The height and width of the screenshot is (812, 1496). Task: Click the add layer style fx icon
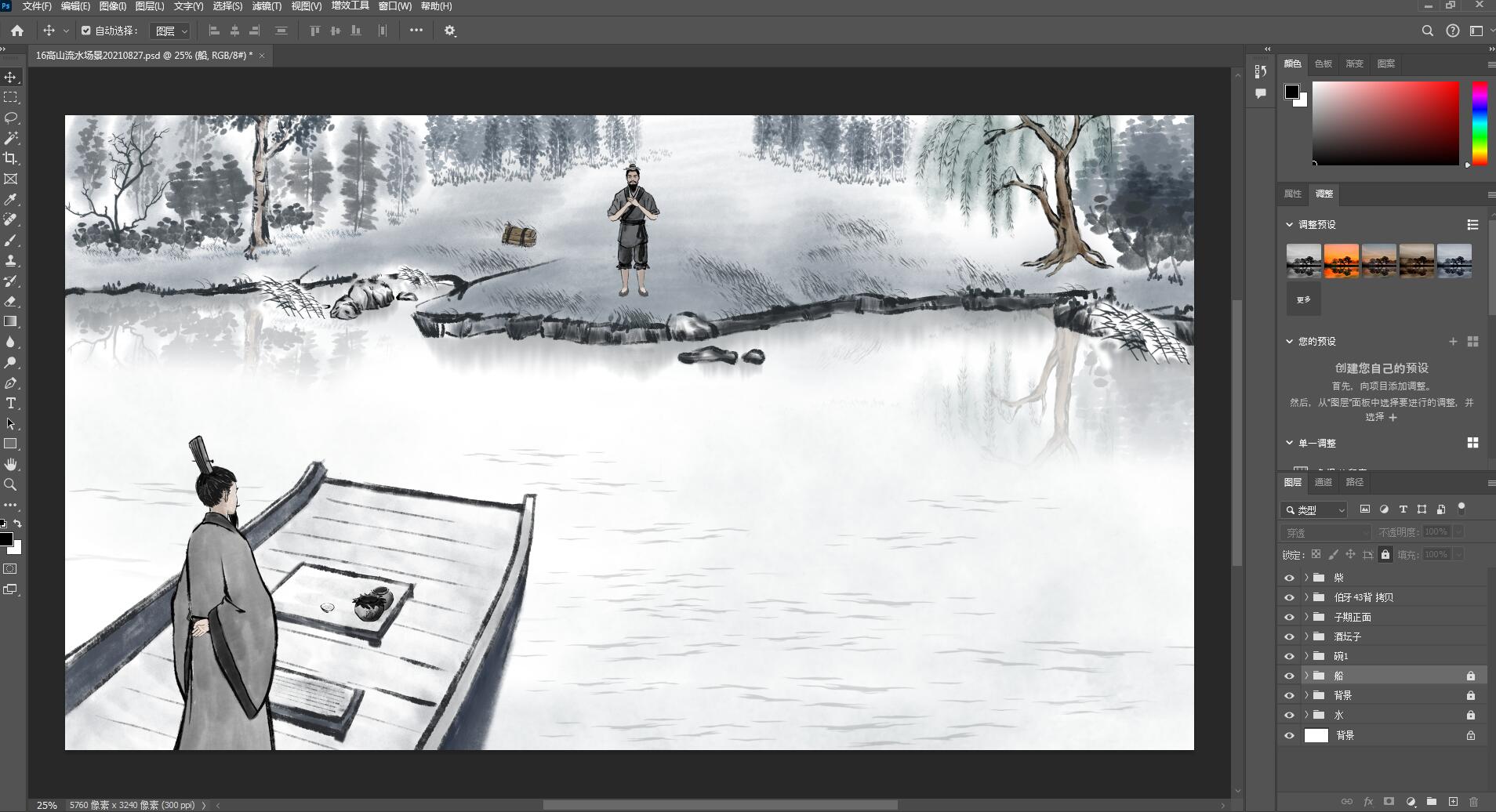point(1368,801)
